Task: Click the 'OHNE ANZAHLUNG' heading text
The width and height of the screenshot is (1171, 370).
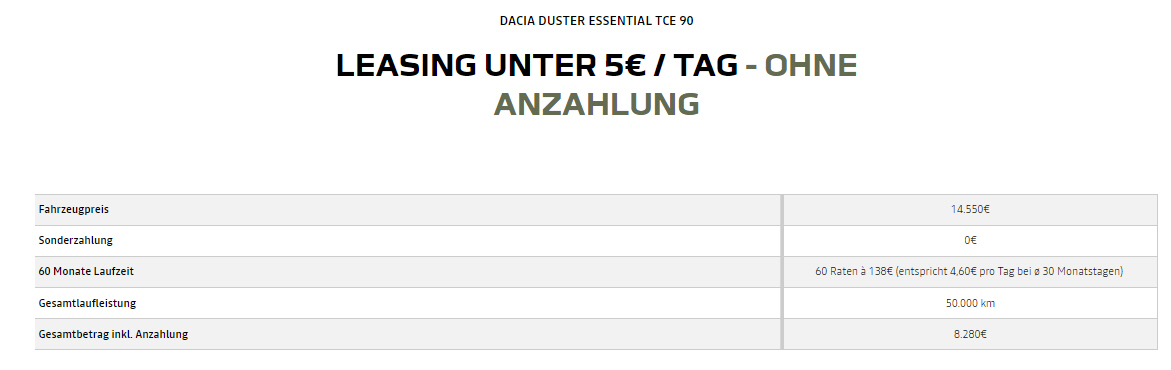Action: (x=675, y=84)
